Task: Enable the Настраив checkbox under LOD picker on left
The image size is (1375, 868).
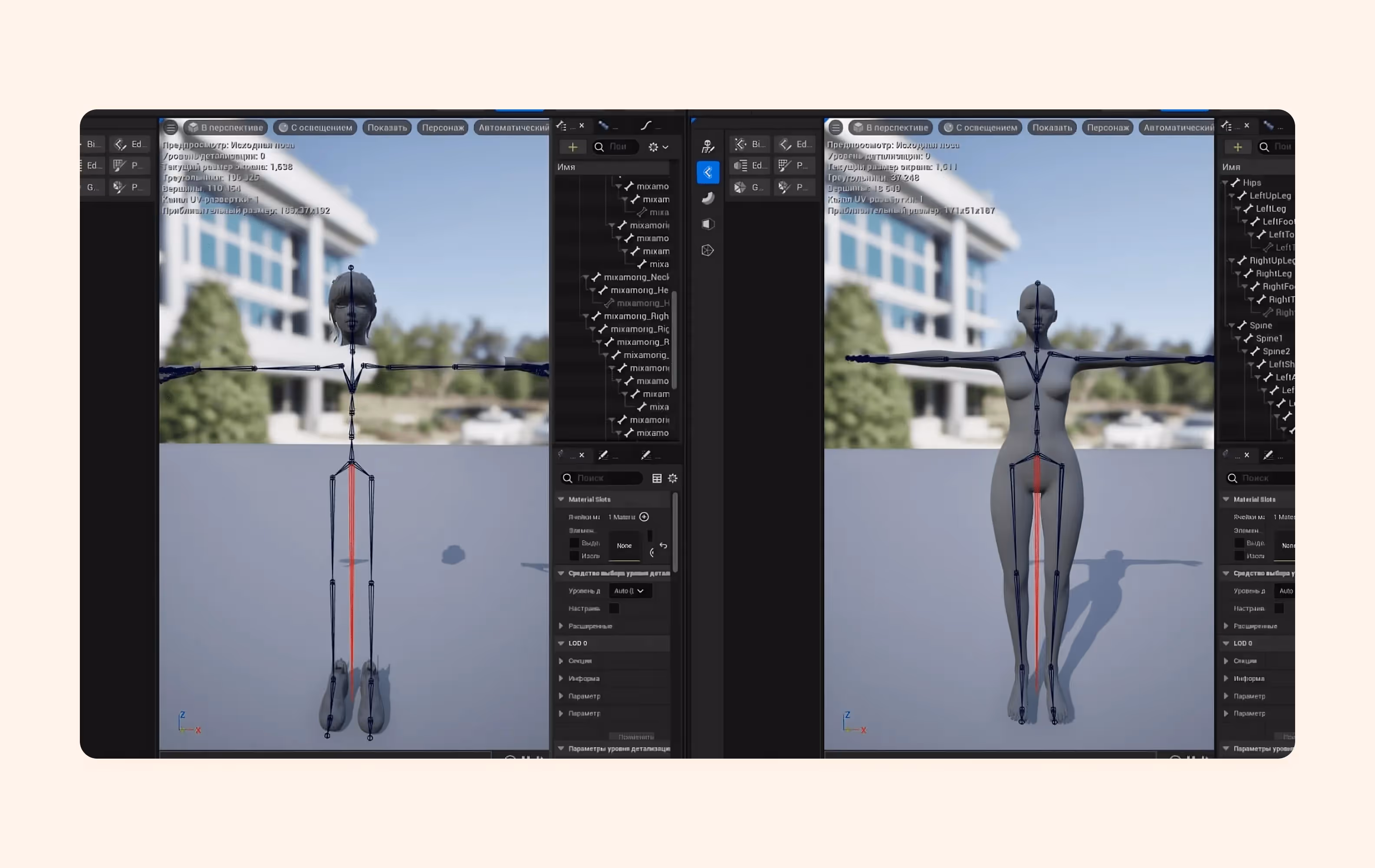Action: (x=615, y=608)
